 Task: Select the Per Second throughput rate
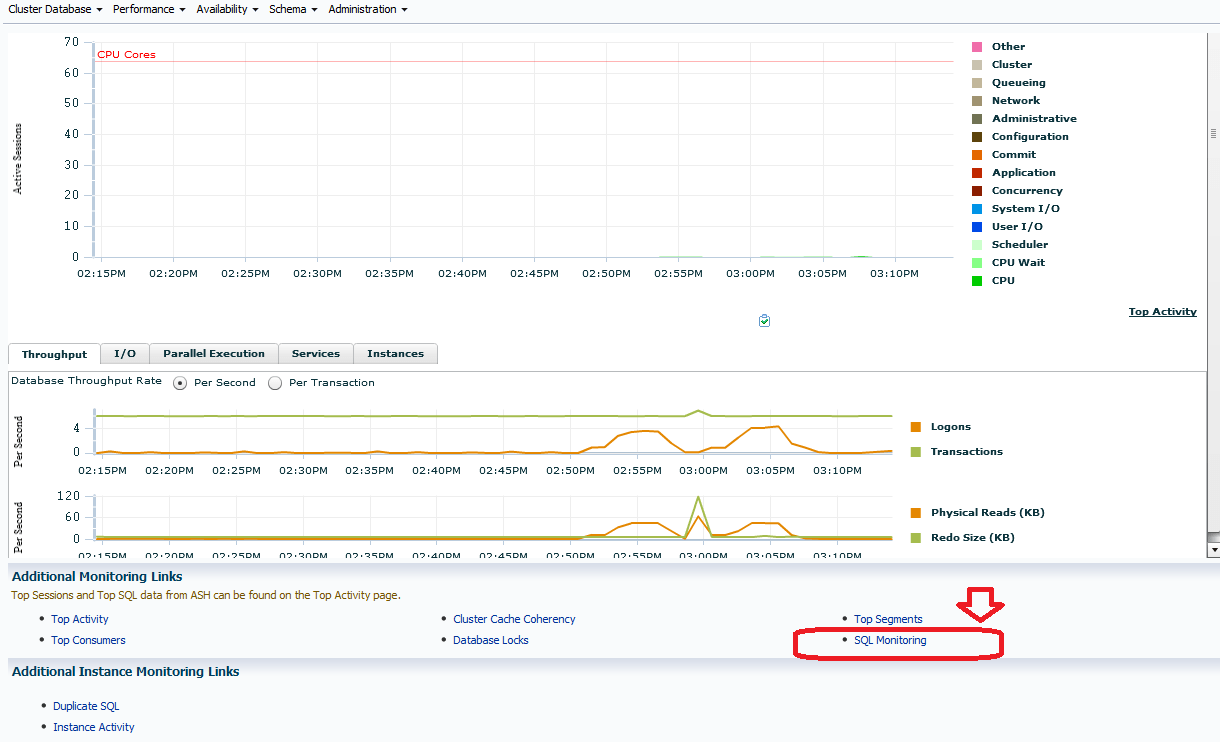(x=181, y=383)
